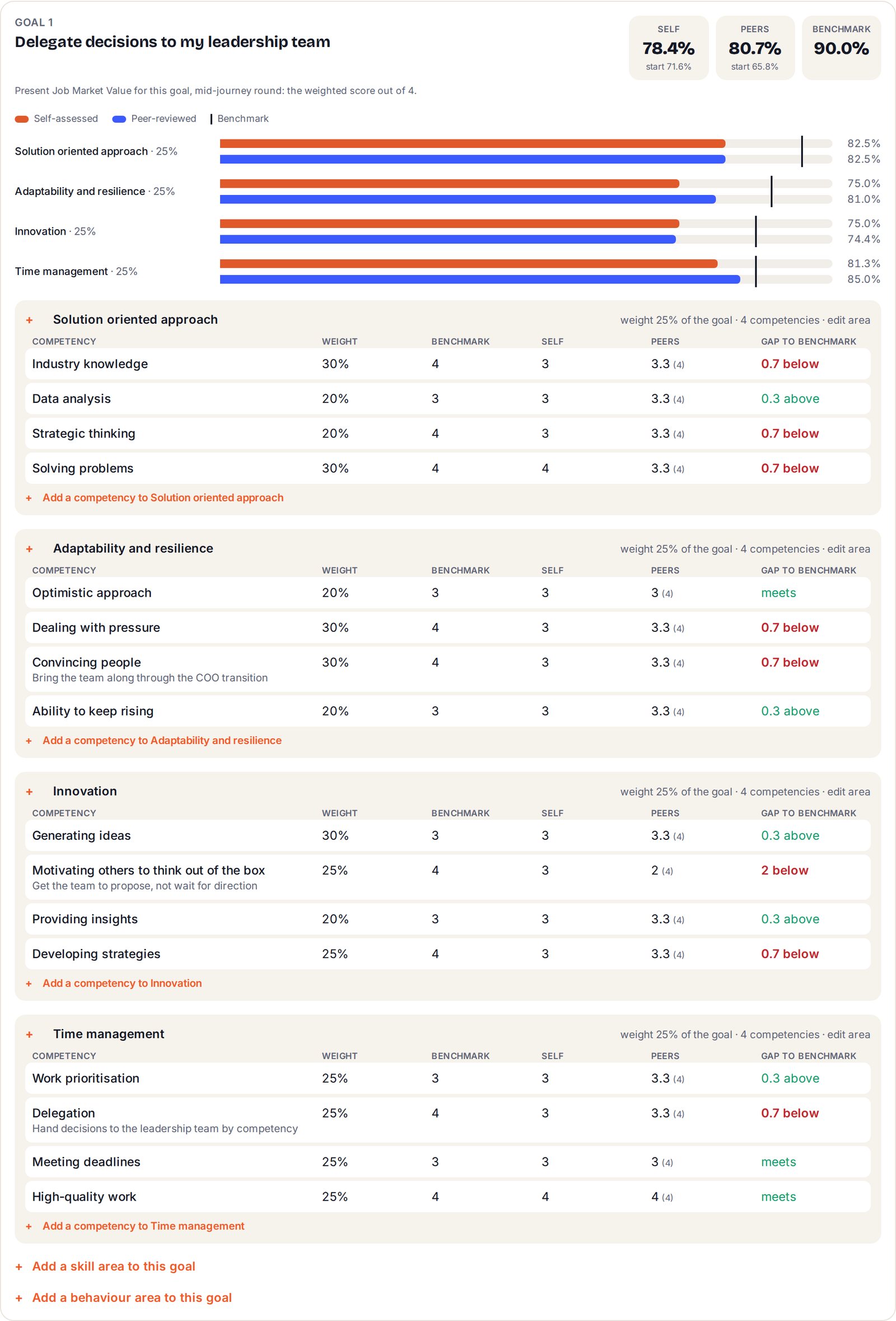896x1321 pixels.
Task: Click the PEERS 80.7% score card
Action: pos(754,48)
